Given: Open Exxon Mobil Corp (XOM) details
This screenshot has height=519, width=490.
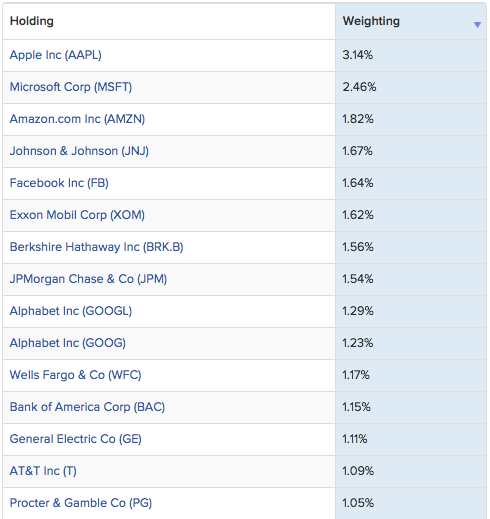Looking at the screenshot, I should coord(77,215).
